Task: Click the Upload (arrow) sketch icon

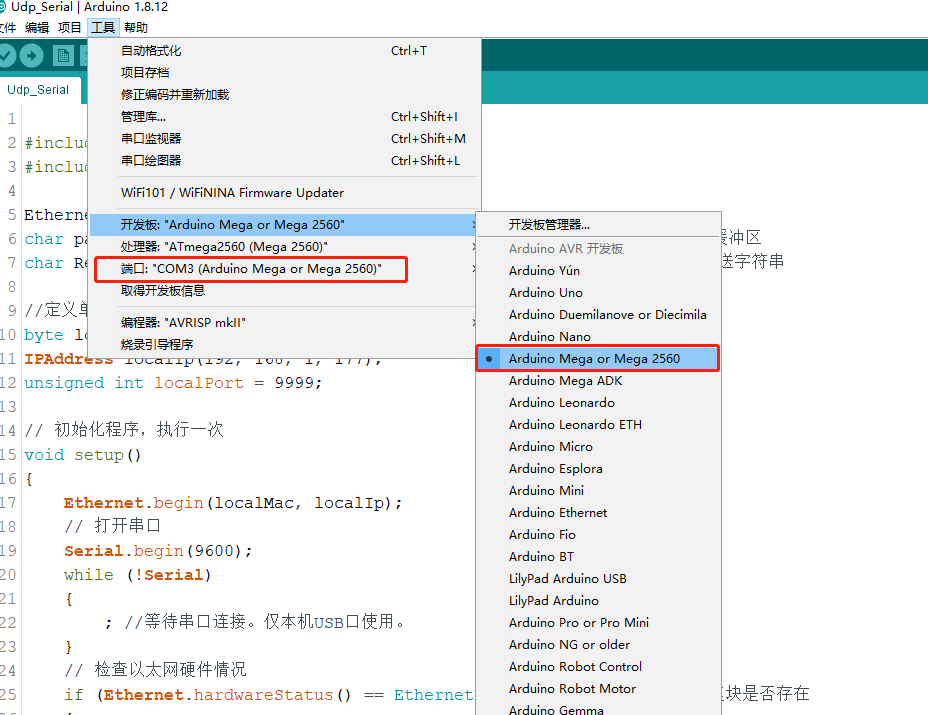Action: tap(31, 55)
